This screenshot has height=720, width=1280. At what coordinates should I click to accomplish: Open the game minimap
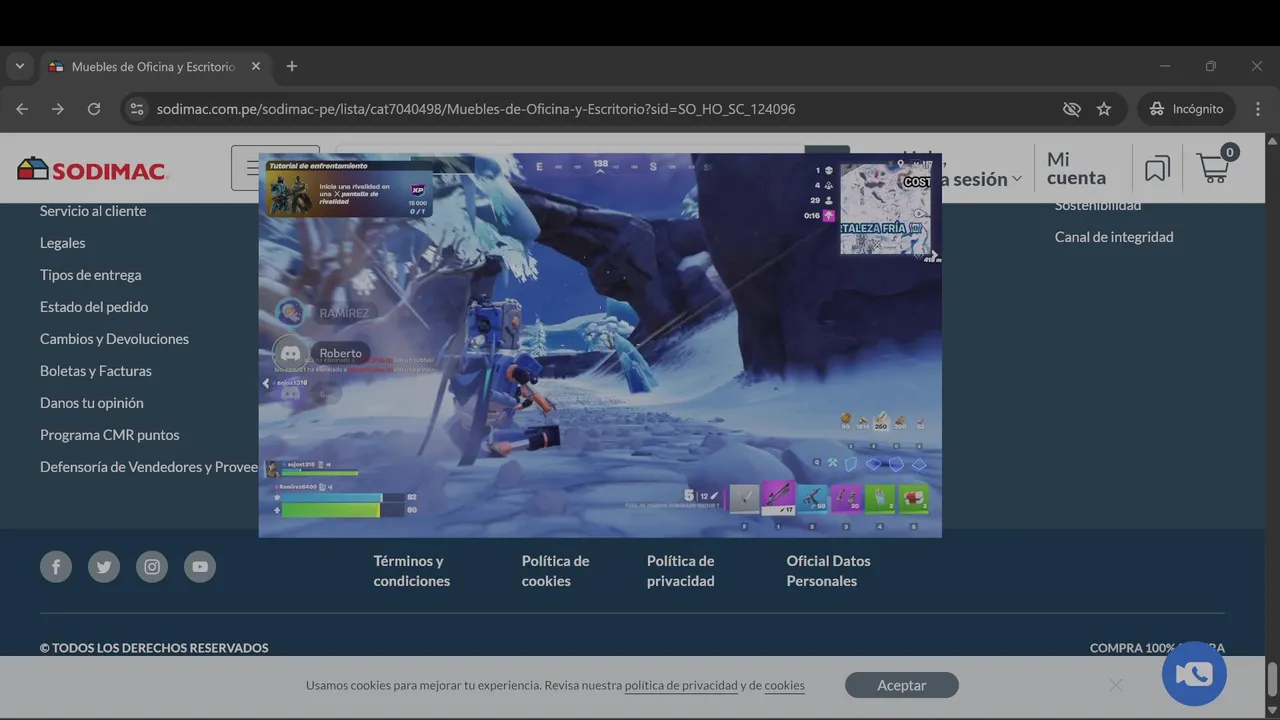(885, 209)
